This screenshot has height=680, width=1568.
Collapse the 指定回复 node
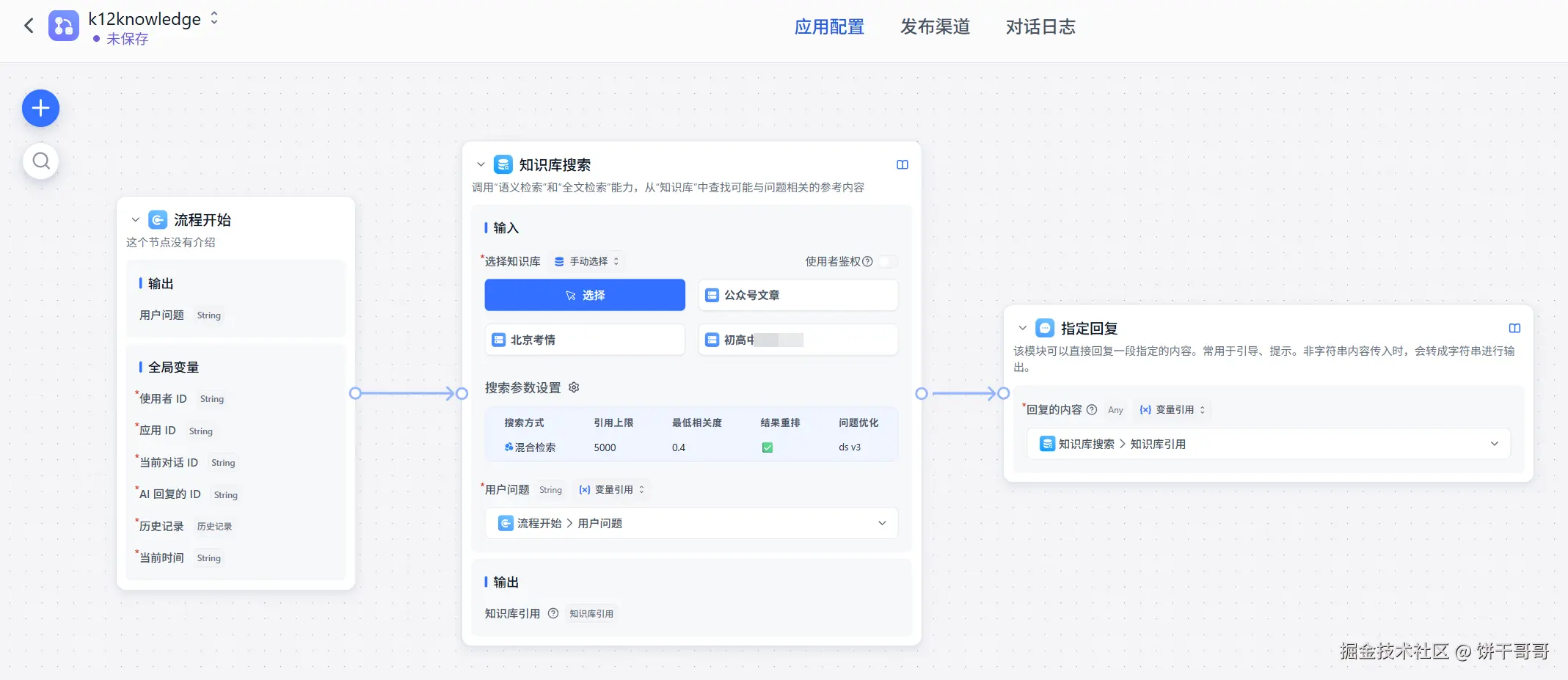pos(1022,329)
